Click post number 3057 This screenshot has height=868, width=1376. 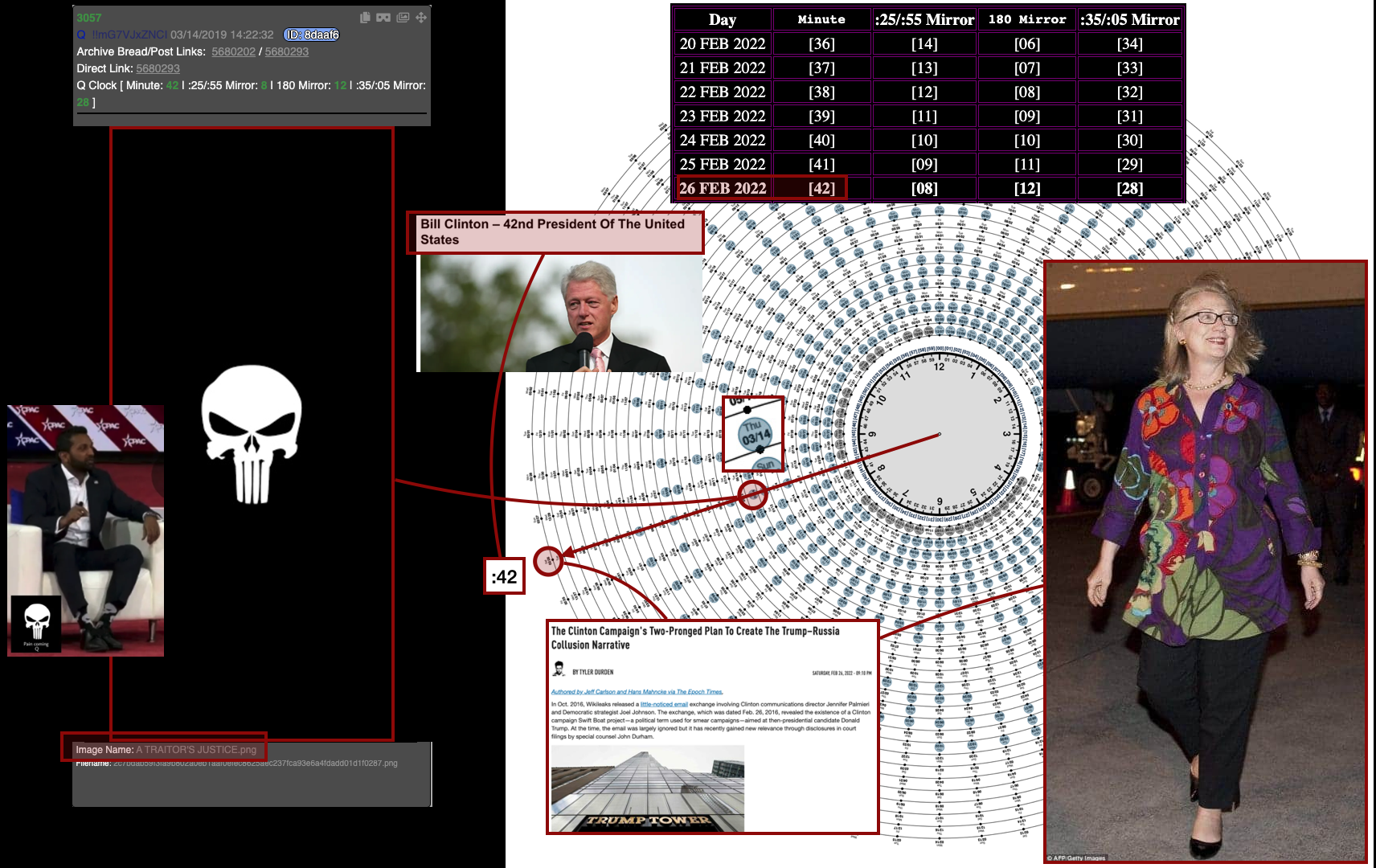tap(89, 18)
